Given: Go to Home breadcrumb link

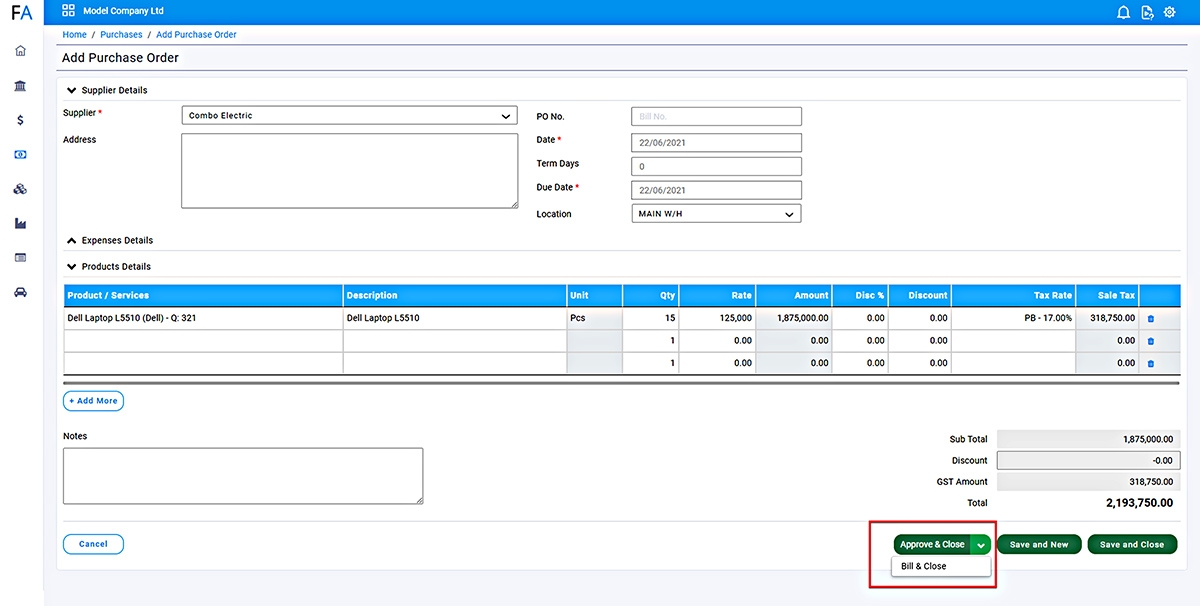Looking at the screenshot, I should 74,35.
